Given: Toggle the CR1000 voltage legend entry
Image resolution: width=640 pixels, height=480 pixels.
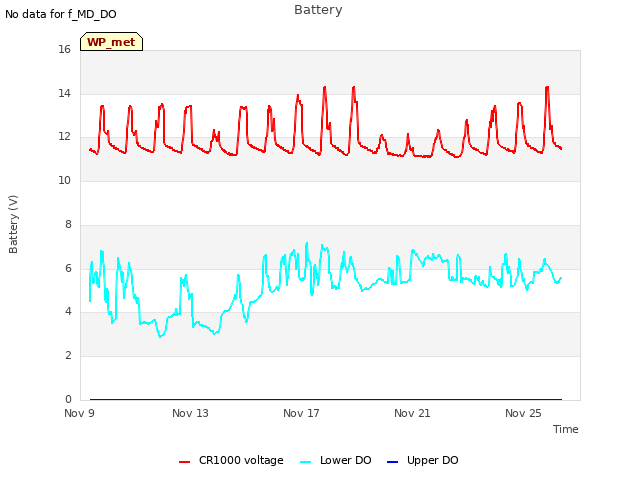Looking at the screenshot, I should click(x=231, y=460).
